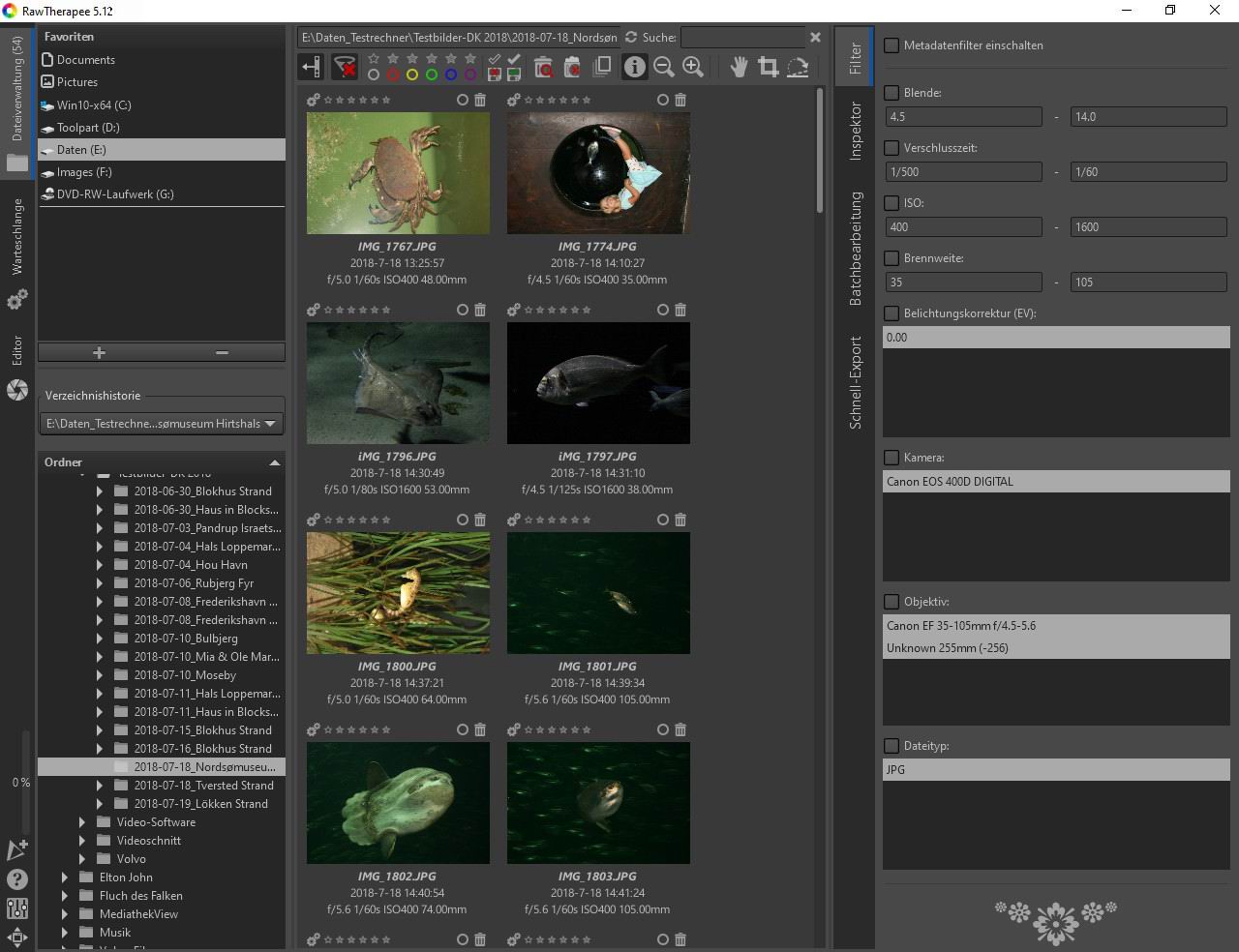Switch to the Inspektor tab

(855, 131)
